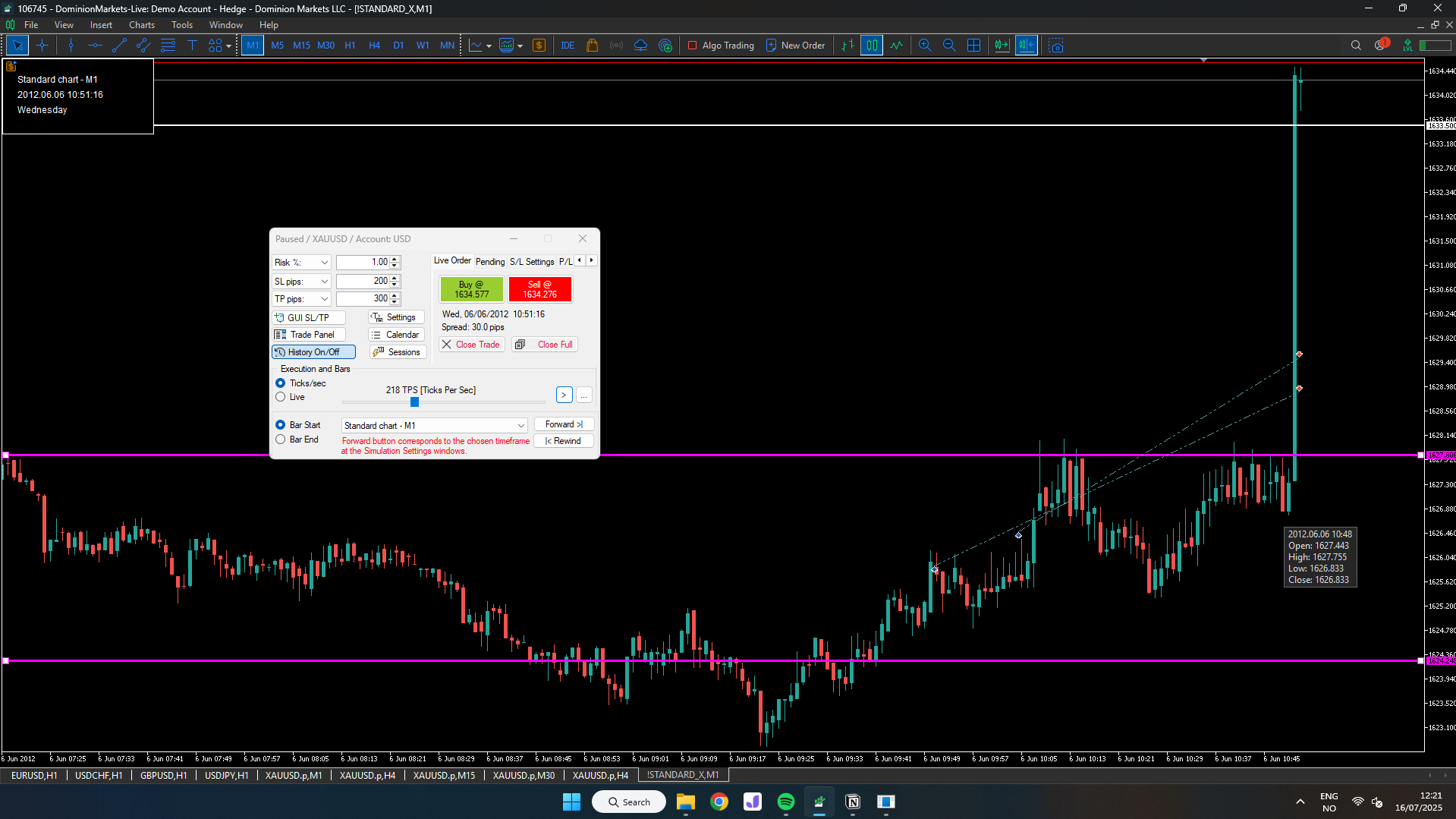Switch chart to bar chart view
Viewport: 1456px width, 819px height.
click(x=847, y=46)
